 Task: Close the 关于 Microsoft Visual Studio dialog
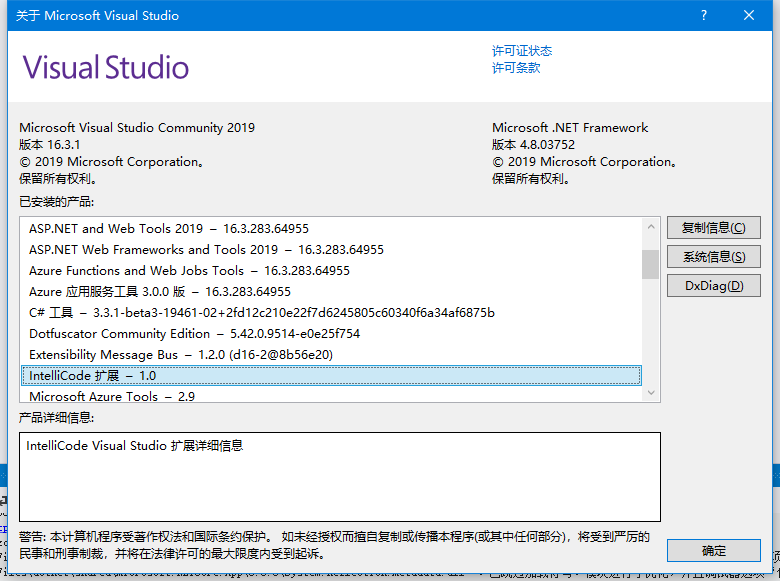(x=749, y=15)
